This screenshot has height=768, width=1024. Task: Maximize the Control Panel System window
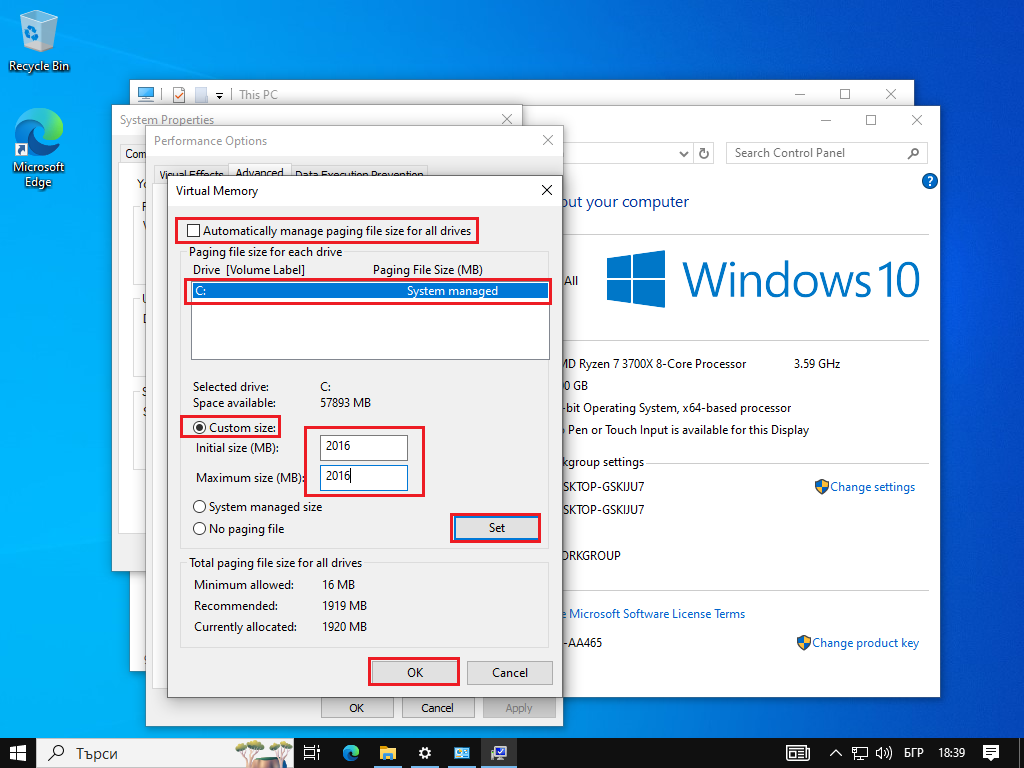coord(871,120)
